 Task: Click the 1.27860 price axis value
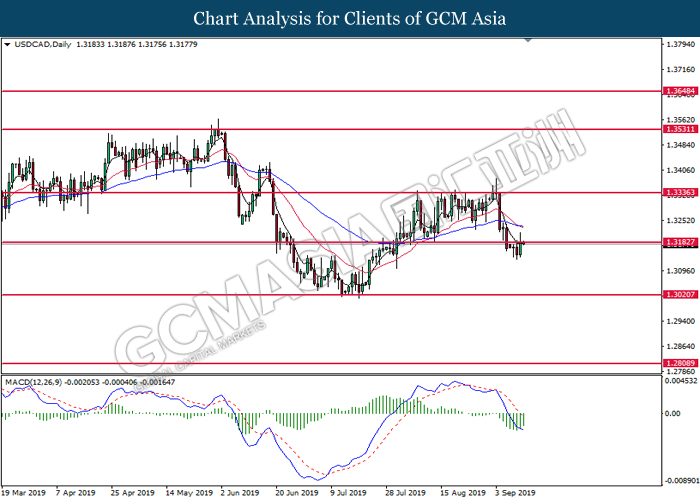681,371
